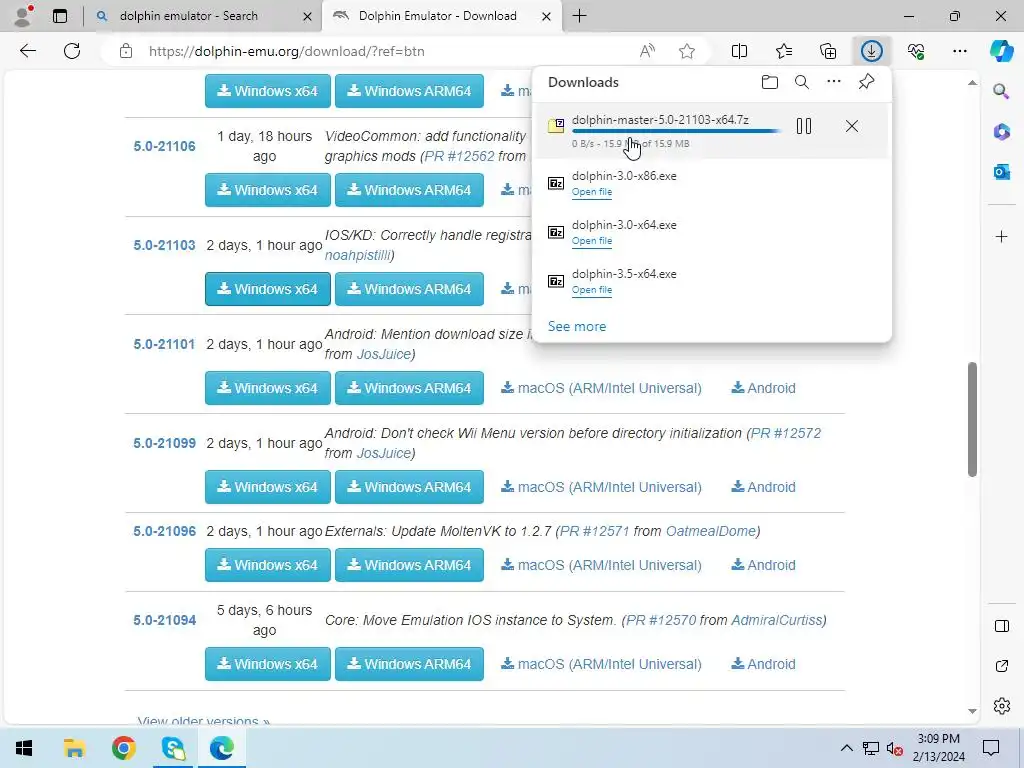Open Favorites list icon
This screenshot has width=1024, height=768.
click(x=784, y=51)
